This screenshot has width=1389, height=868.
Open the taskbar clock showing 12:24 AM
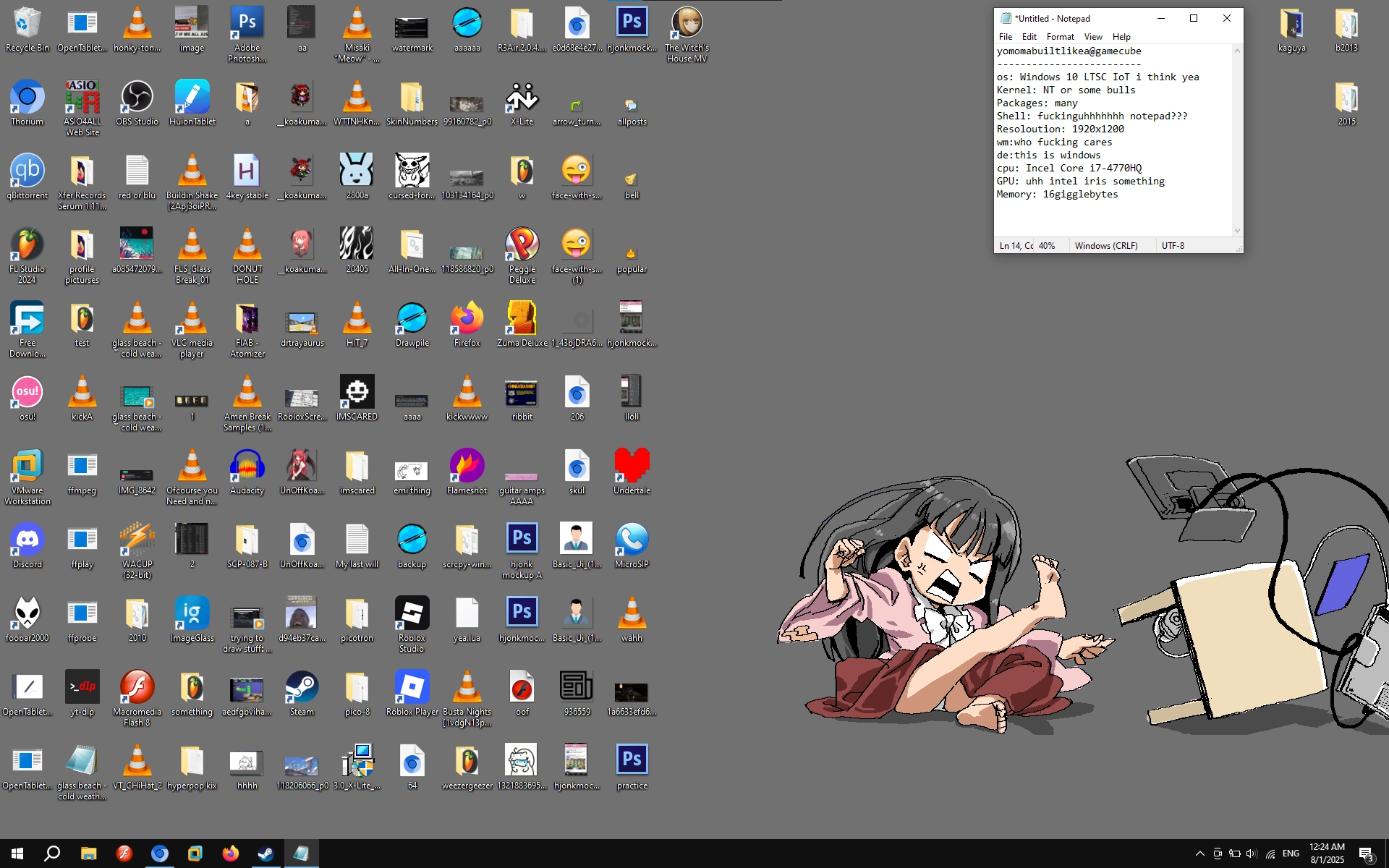coord(1327,854)
